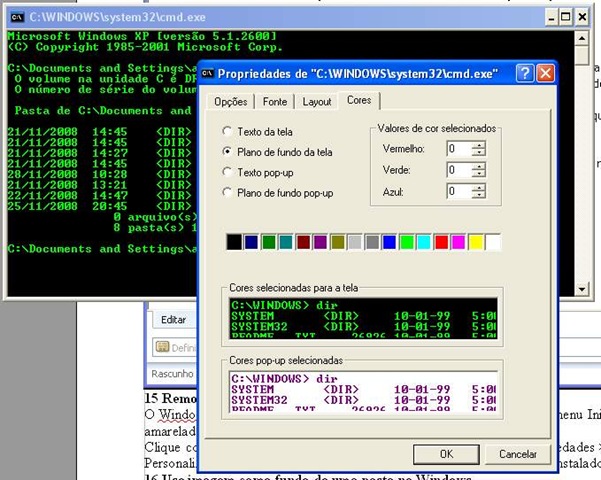Increase the Vermelho value with up arrow
This screenshot has height=480, width=601.
click(x=479, y=145)
